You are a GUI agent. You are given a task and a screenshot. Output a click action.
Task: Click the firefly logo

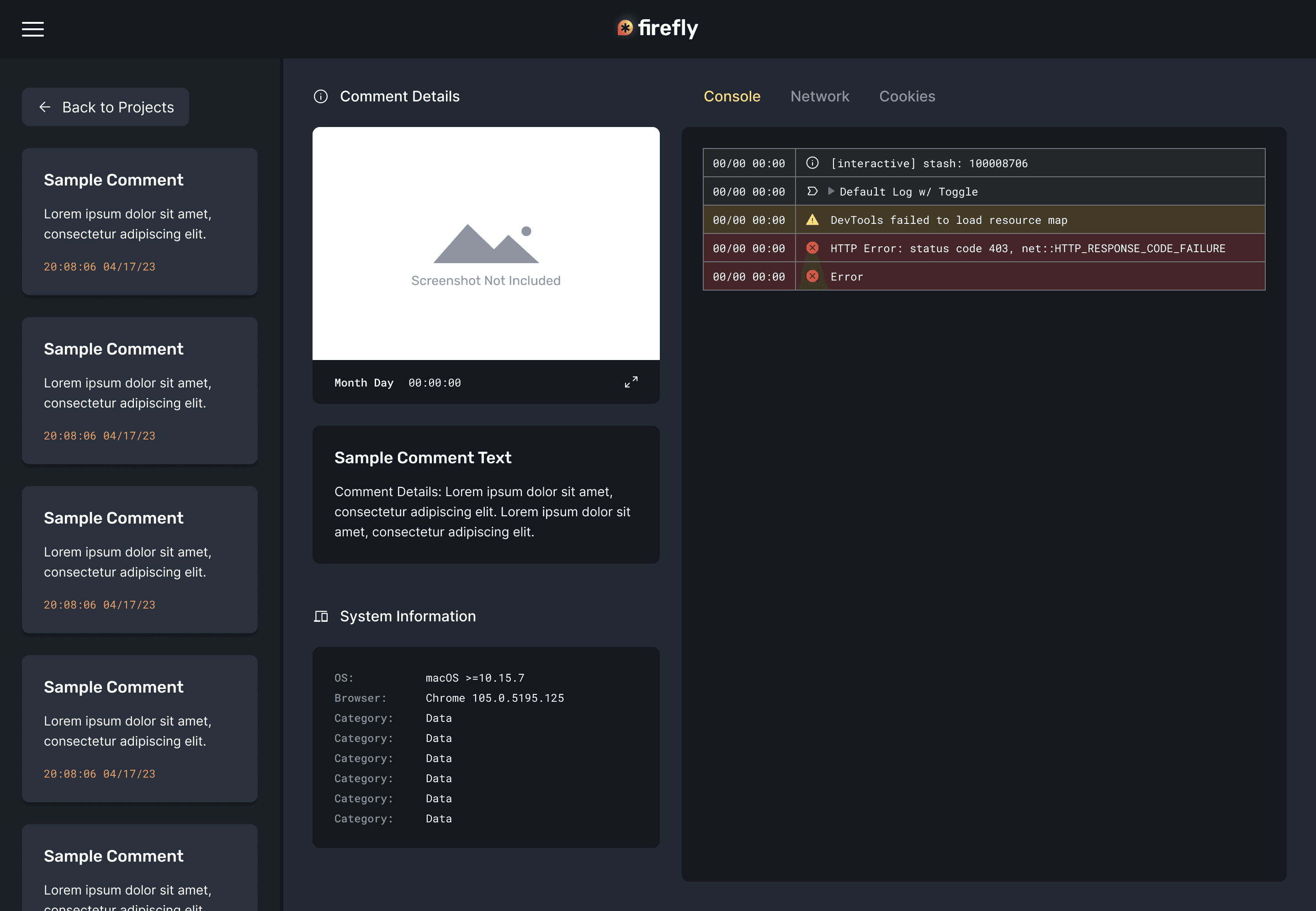658,28
